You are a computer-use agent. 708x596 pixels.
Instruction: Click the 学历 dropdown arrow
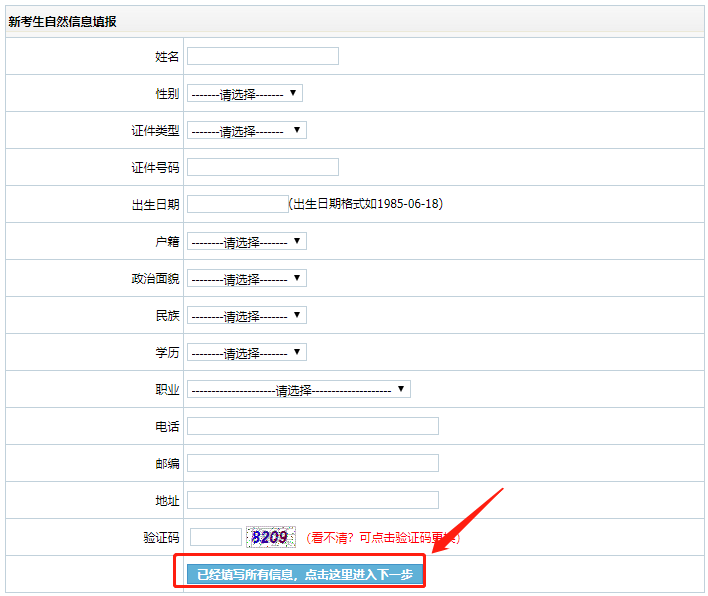point(297,352)
